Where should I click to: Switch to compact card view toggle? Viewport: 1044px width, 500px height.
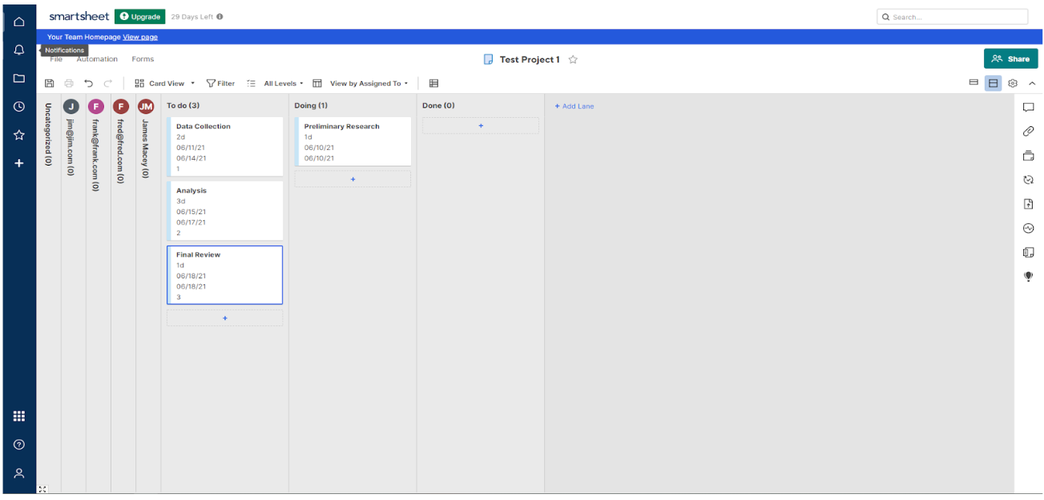coord(974,83)
